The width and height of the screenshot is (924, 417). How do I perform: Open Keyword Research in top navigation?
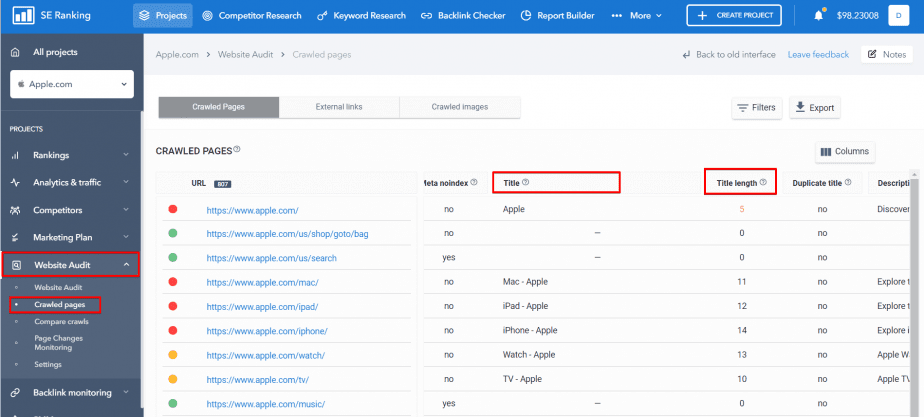(361, 16)
